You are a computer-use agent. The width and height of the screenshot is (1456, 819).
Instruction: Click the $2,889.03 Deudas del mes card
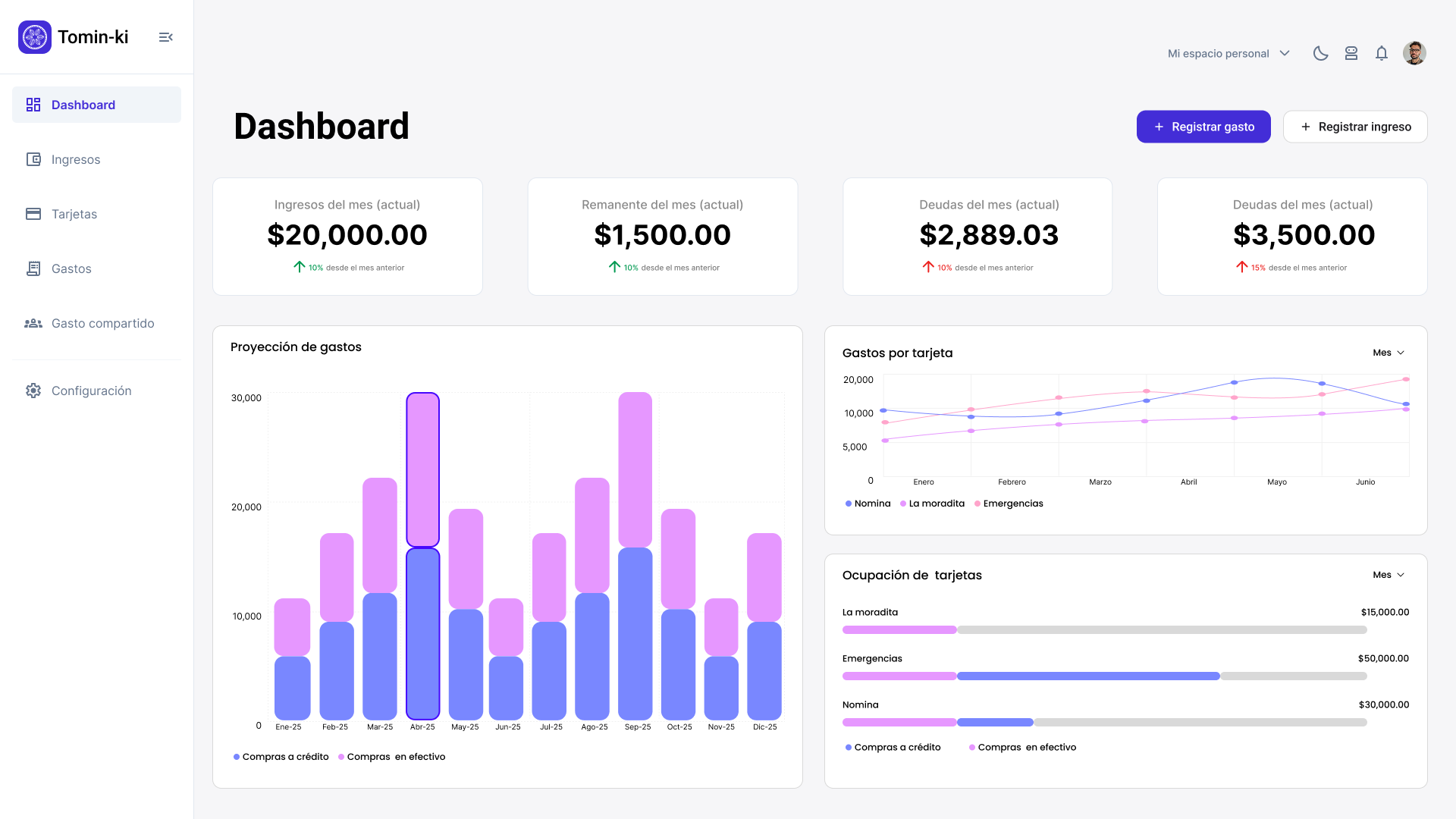tap(977, 237)
